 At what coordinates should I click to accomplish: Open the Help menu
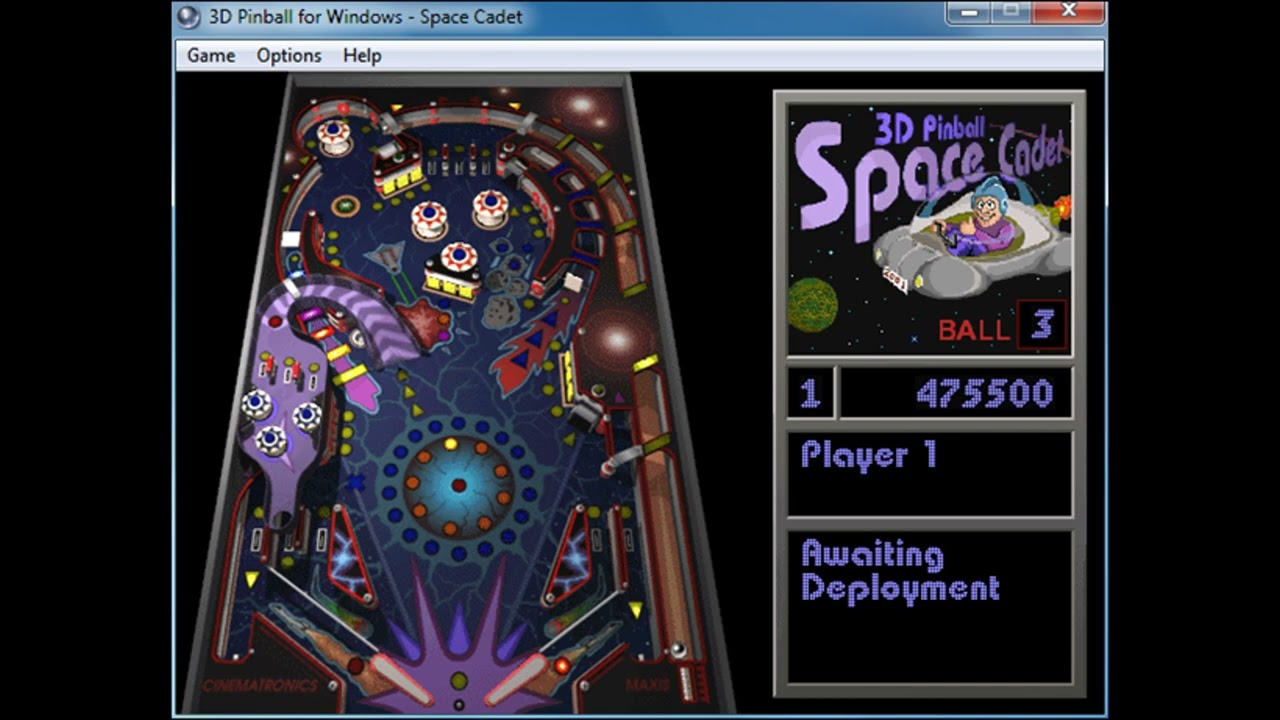pyautogui.click(x=362, y=56)
